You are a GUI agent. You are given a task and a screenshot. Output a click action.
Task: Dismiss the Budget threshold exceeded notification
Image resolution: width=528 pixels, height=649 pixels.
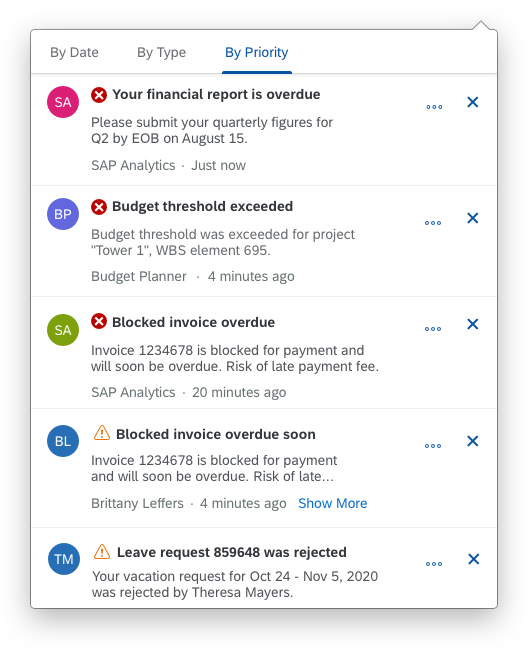(x=473, y=218)
